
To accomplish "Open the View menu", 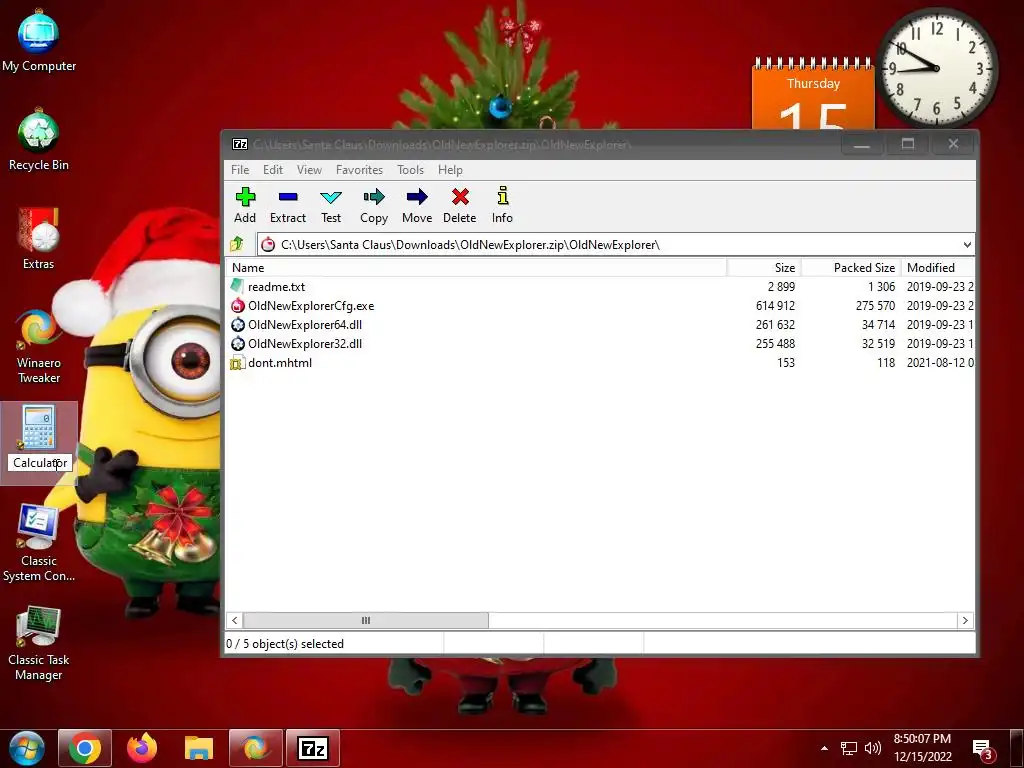I will click(x=309, y=170).
